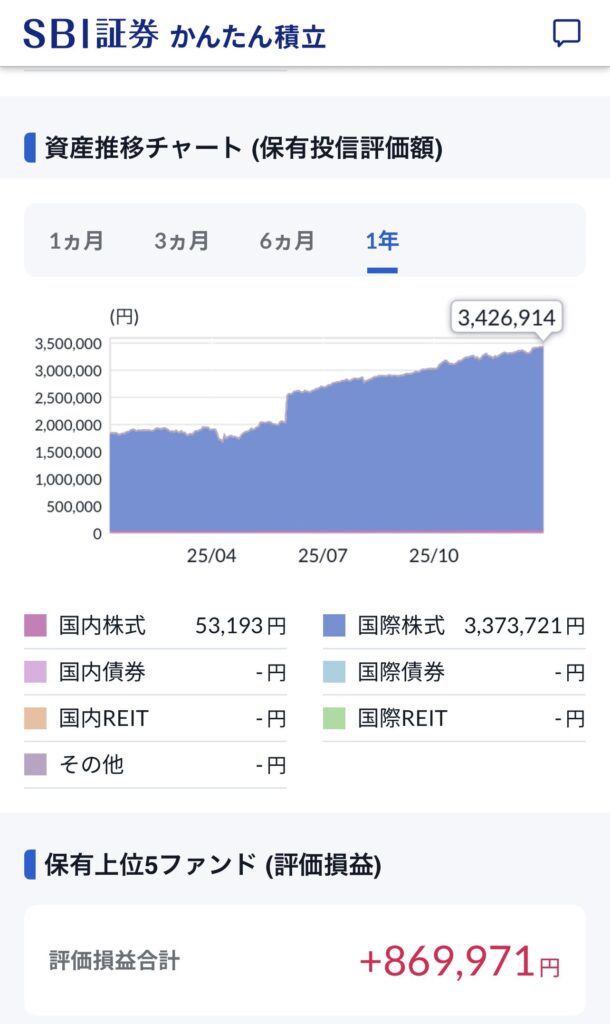This screenshot has width=610, height=1024.
Task: Click the 保有上位5ファンド section heading
Action: coord(212,863)
